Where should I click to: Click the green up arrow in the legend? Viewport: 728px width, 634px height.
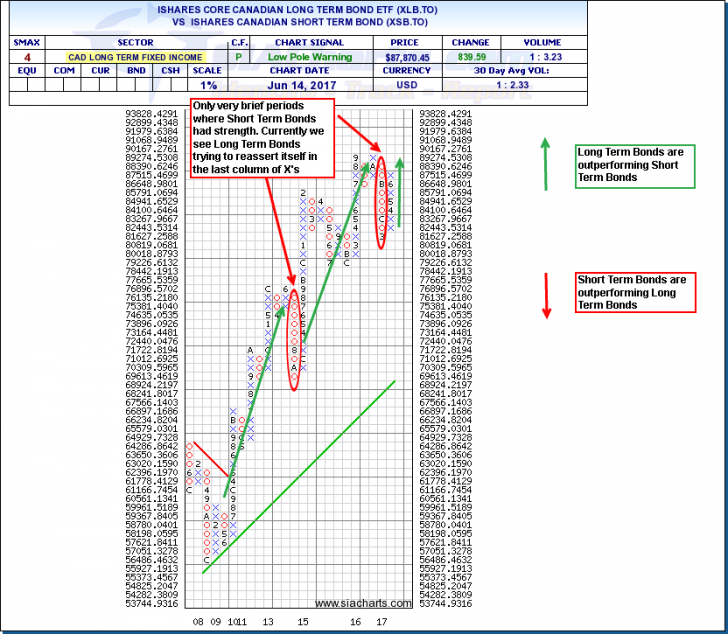click(546, 163)
